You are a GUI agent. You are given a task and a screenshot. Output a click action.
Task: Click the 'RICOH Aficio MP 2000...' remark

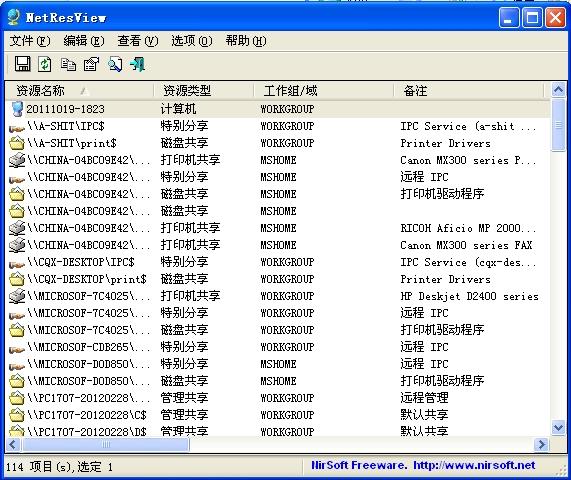(468, 228)
